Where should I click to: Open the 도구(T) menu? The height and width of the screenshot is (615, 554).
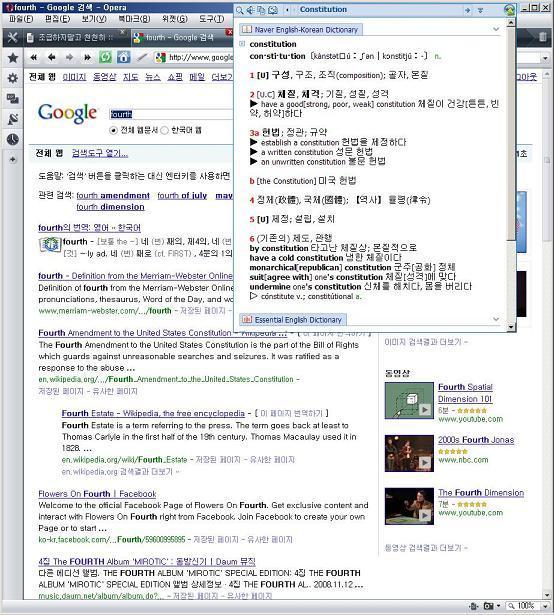coord(211,18)
